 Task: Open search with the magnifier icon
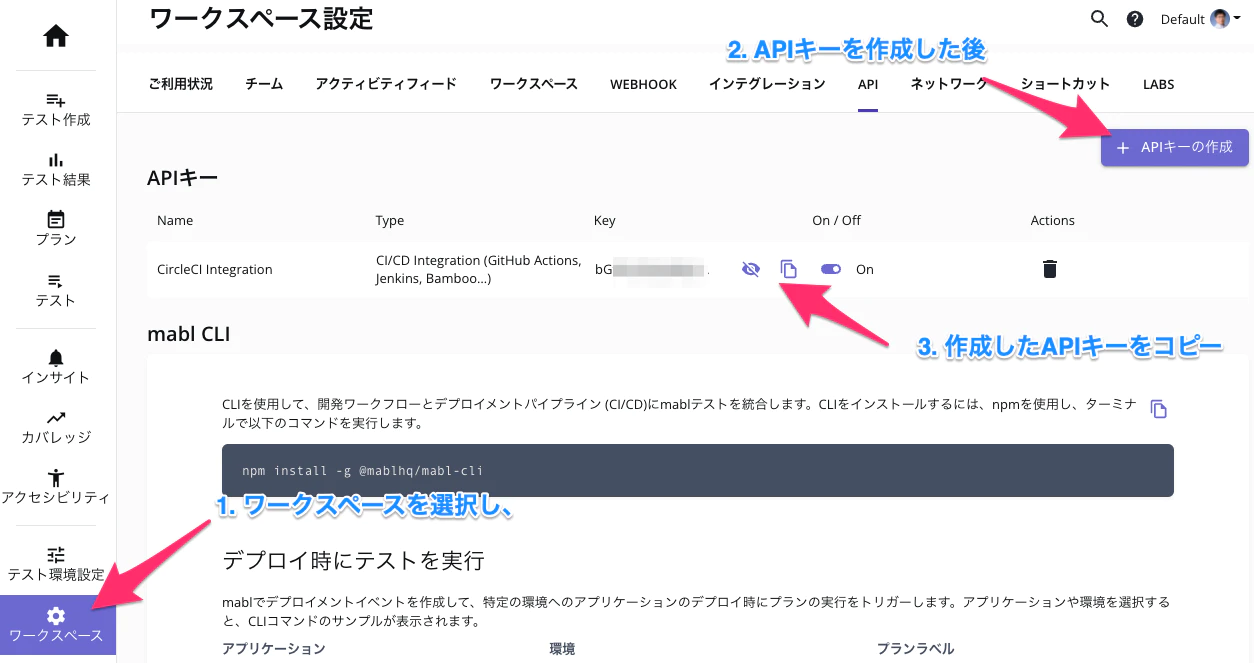coord(1099,19)
